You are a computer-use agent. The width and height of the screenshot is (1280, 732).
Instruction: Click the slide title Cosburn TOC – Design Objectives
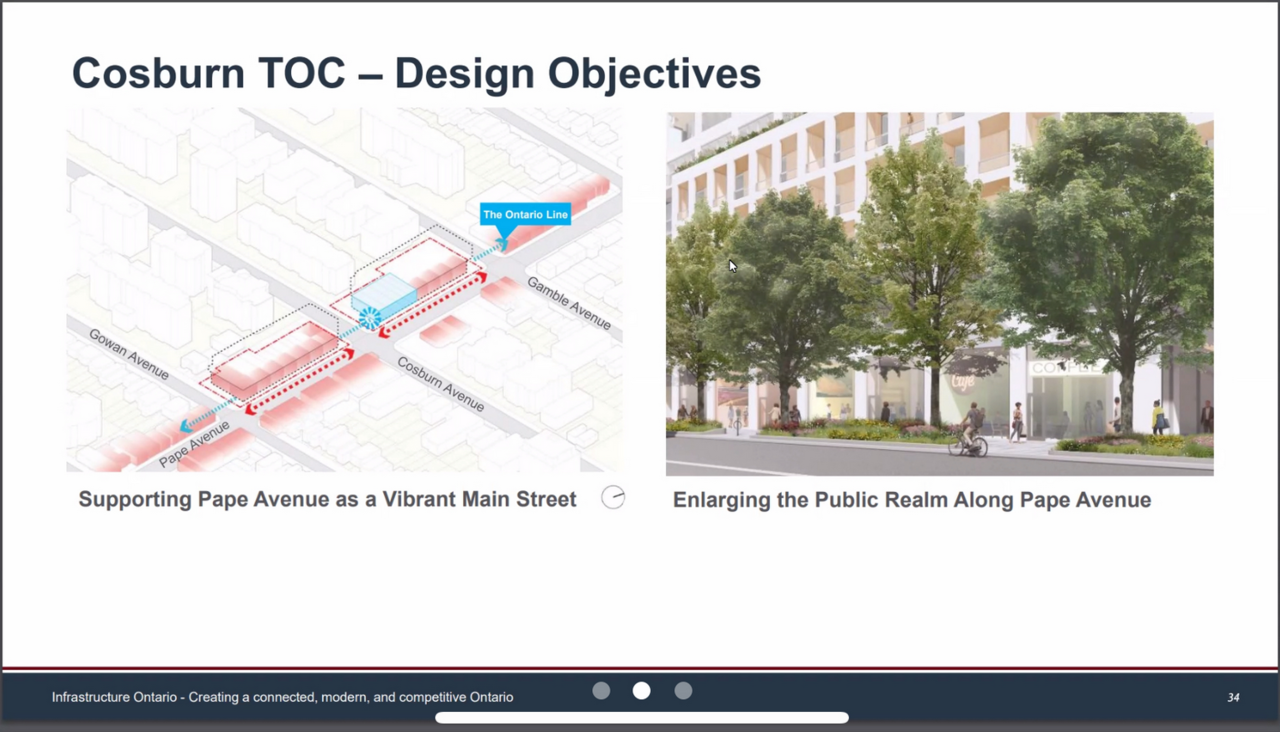click(416, 74)
